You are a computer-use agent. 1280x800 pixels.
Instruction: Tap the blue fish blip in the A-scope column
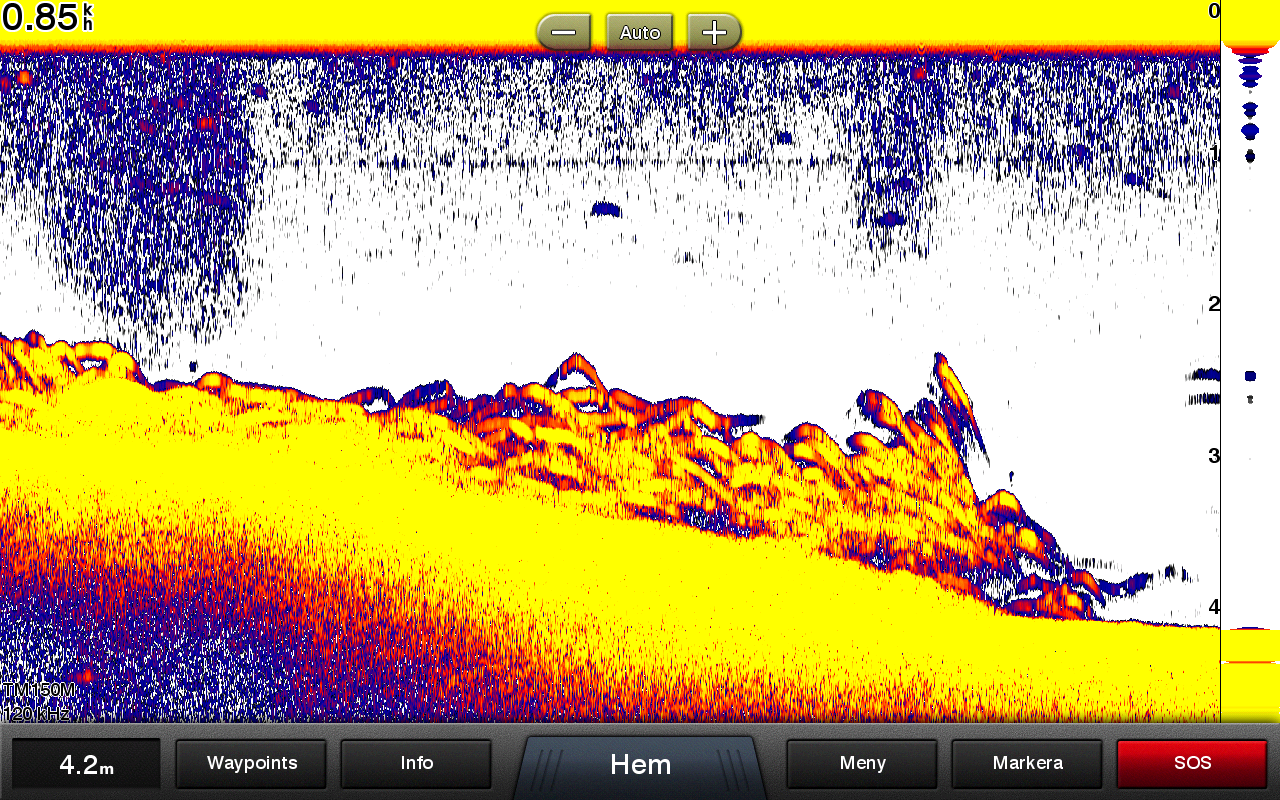[x=1250, y=376]
